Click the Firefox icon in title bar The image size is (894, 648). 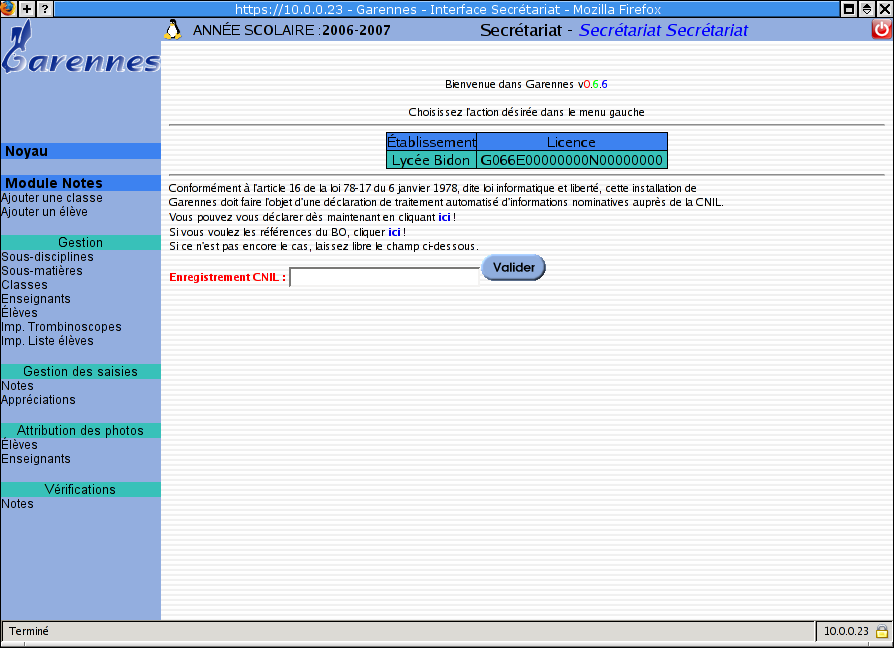click(8, 9)
